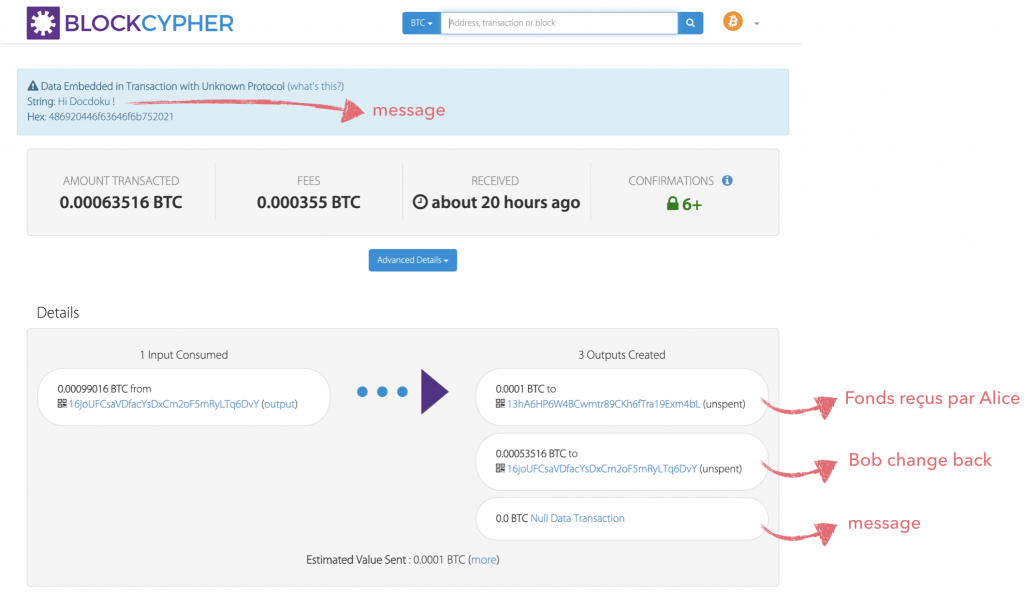The image size is (1024, 593).
Task: Click the Null Data Transaction link
Action: [577, 518]
